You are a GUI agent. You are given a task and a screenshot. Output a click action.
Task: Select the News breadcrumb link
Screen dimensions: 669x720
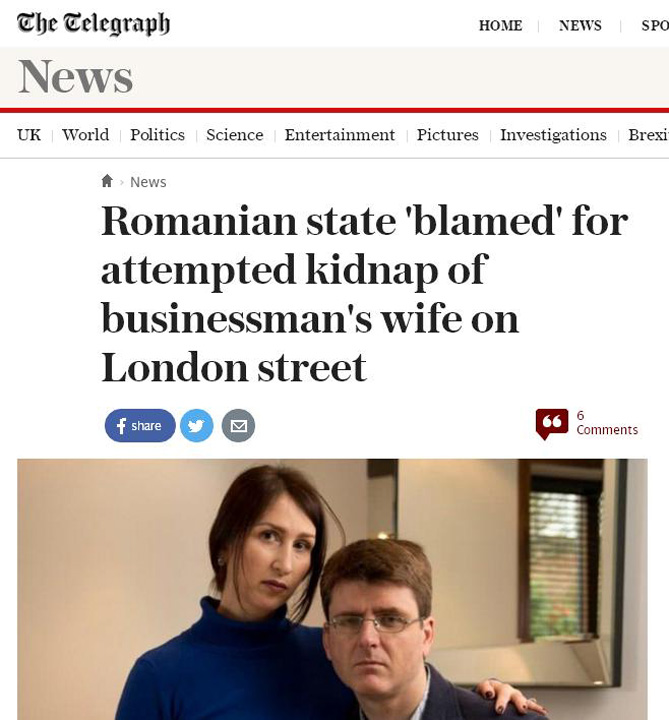(148, 182)
